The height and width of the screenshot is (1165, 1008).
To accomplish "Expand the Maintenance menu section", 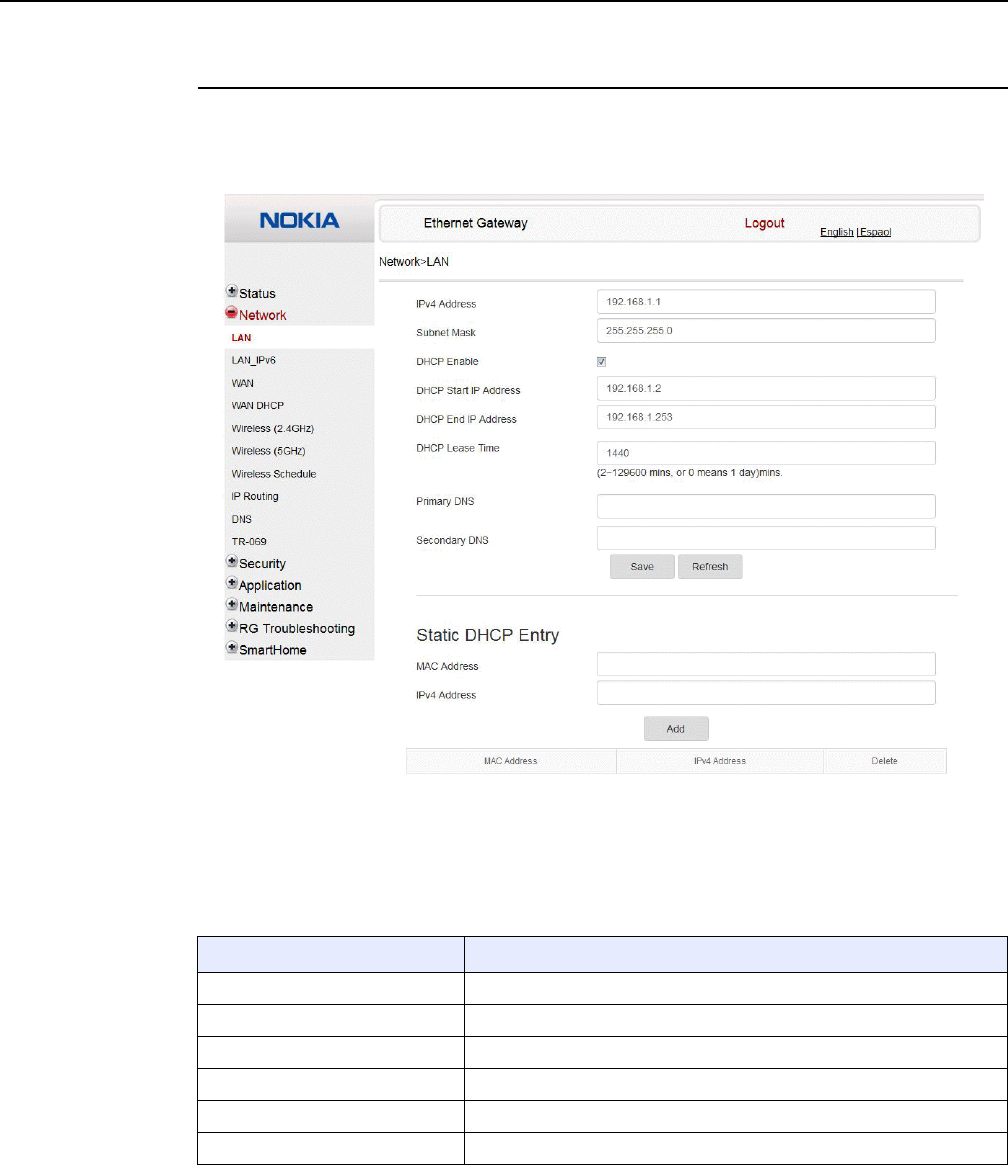I will [270, 606].
